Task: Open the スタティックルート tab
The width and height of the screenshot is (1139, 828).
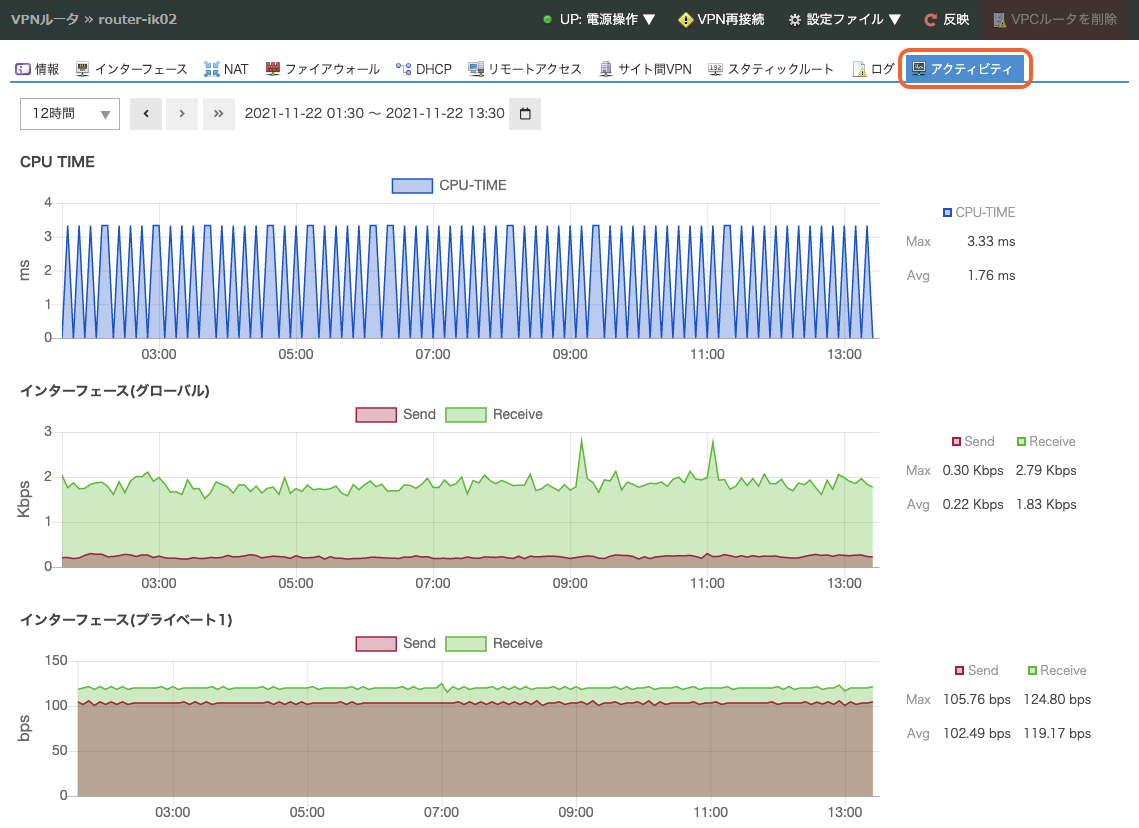Action: 771,69
